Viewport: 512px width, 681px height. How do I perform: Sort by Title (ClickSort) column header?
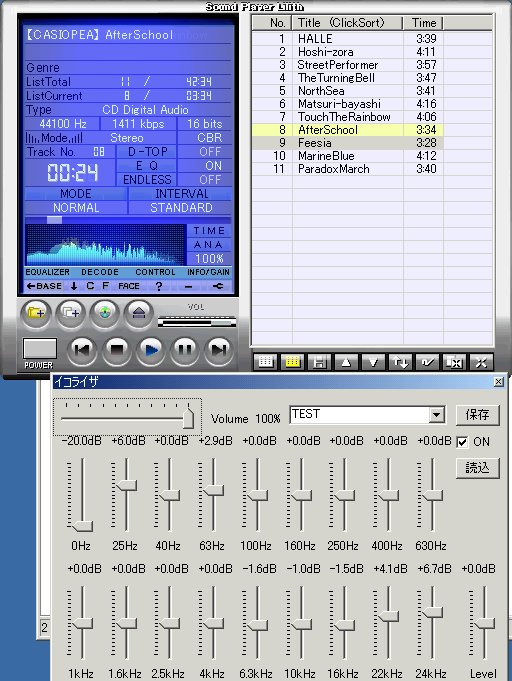[x=348, y=23]
